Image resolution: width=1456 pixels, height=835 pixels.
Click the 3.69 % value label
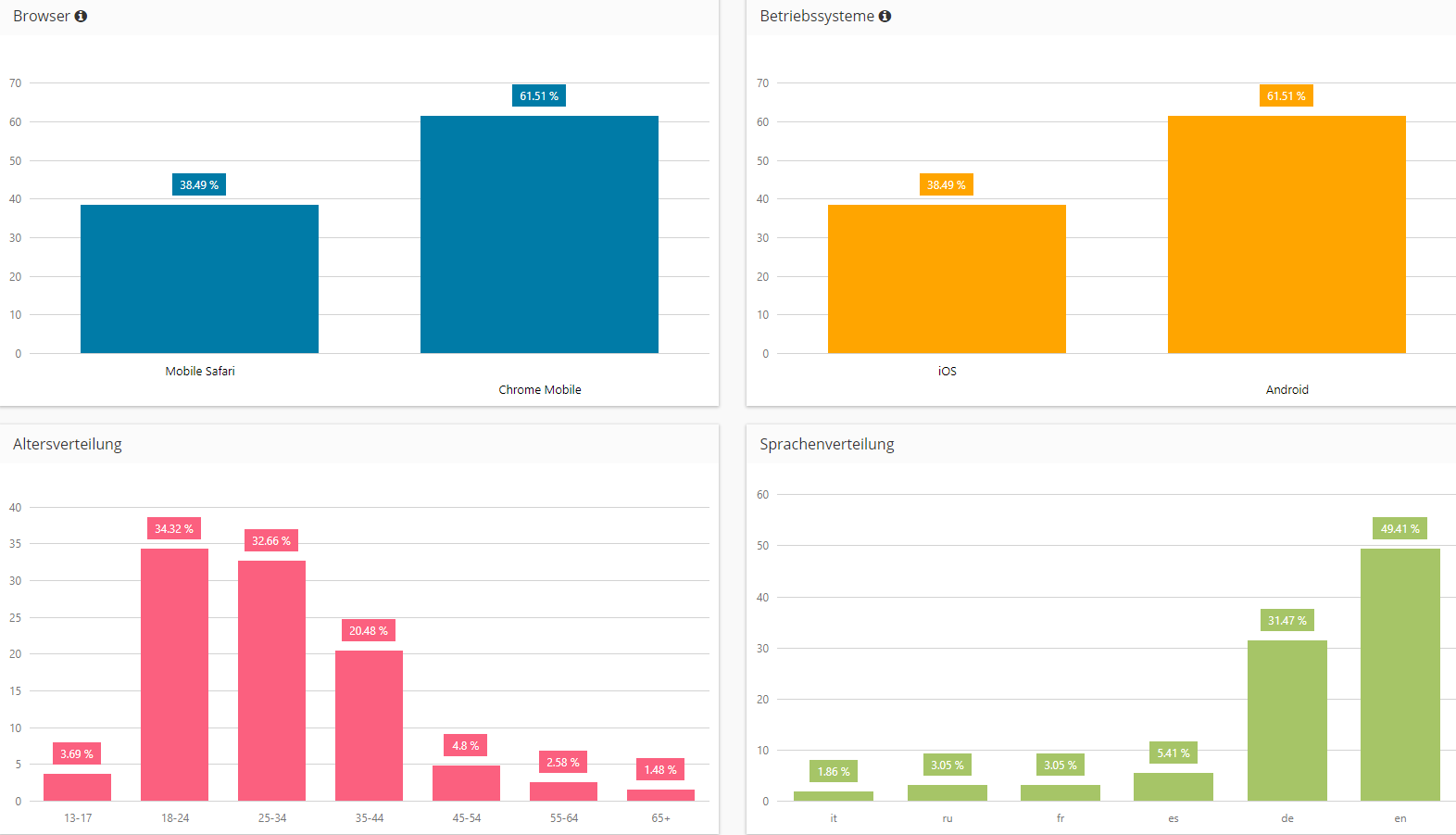[x=77, y=753]
